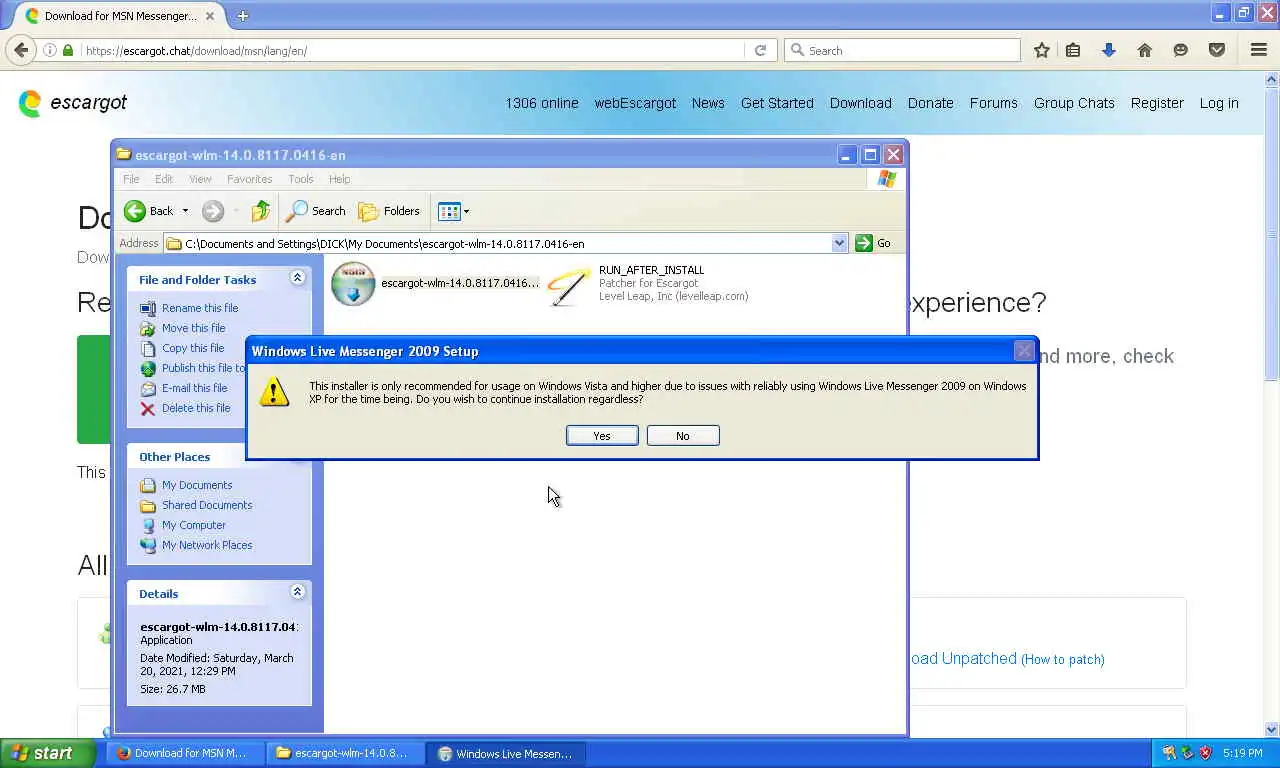Bookmark this page with the star icon
This screenshot has height=768, width=1280.
click(x=1041, y=50)
